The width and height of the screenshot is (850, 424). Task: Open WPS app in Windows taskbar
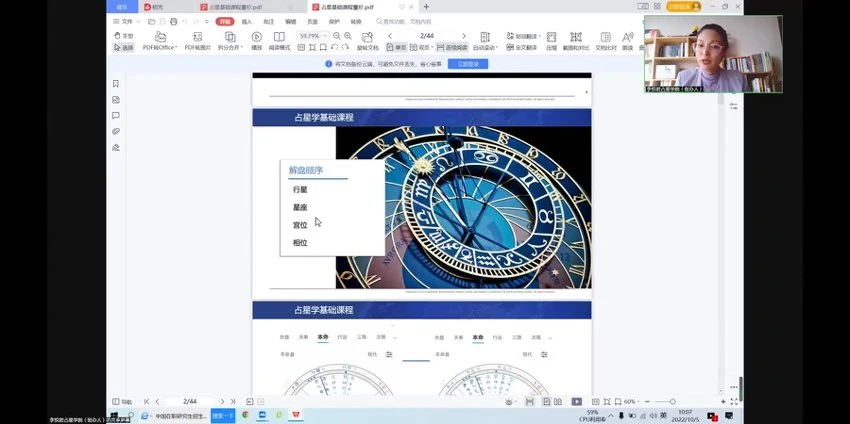pos(295,415)
